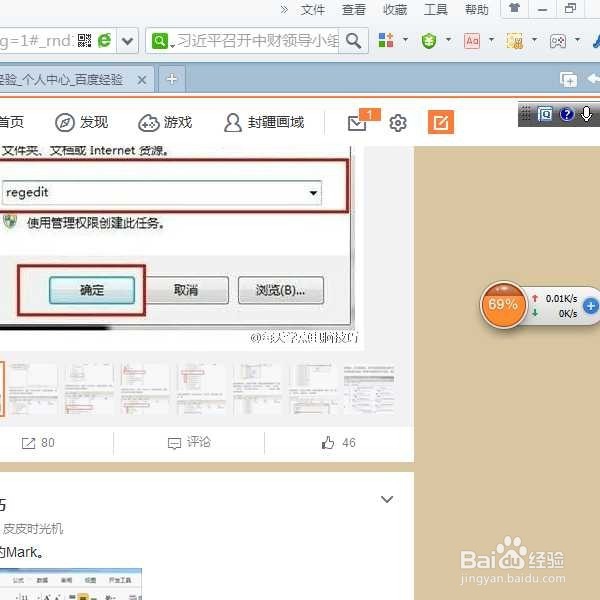The width and height of the screenshot is (600, 600).
Task: Open settings gear icon on page
Action: click(x=398, y=123)
